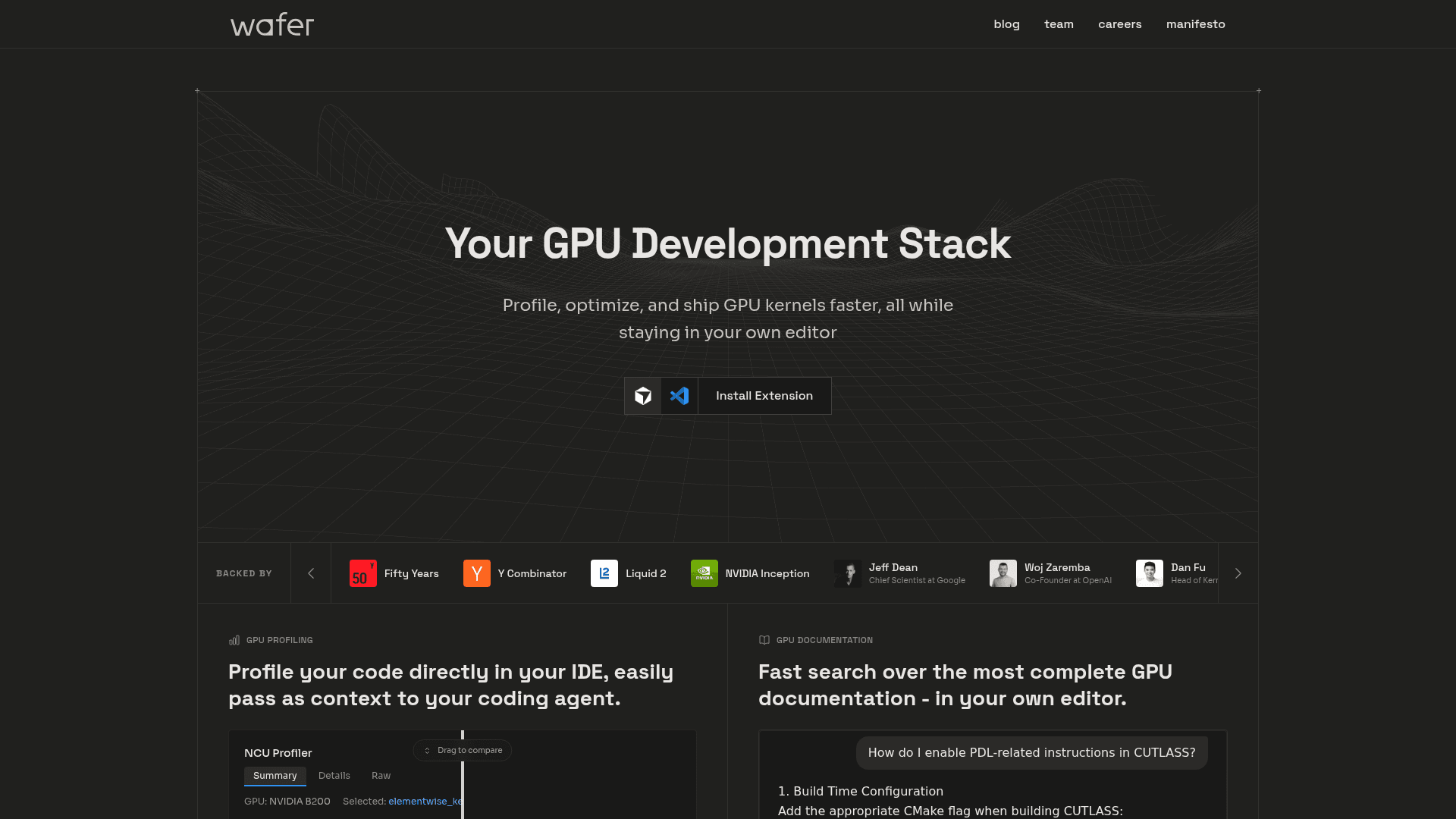This screenshot has width=1456, height=819.
Task: Click Woj Zaremba's avatar photo
Action: [1003, 573]
